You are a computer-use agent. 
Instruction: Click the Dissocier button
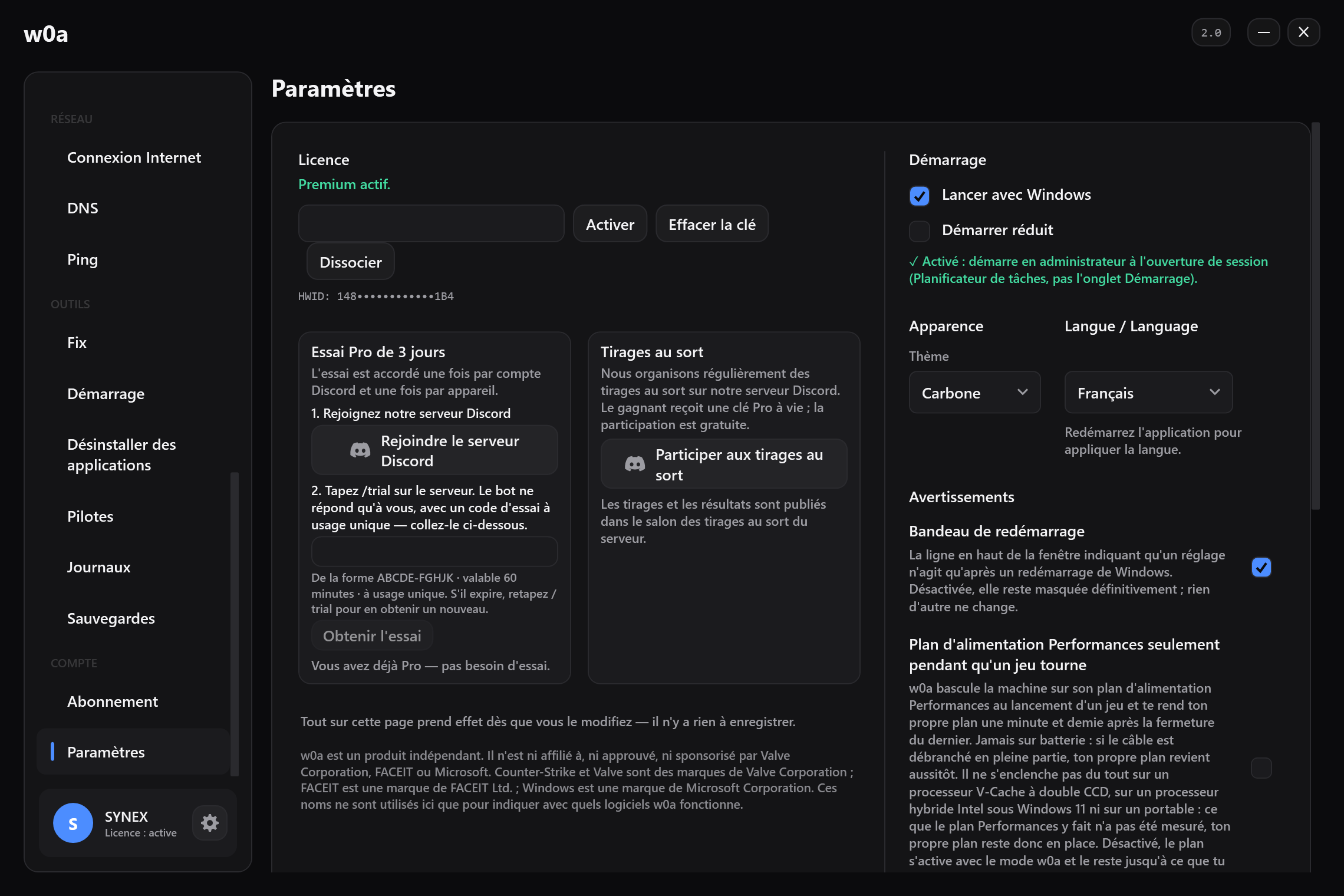pyautogui.click(x=351, y=262)
